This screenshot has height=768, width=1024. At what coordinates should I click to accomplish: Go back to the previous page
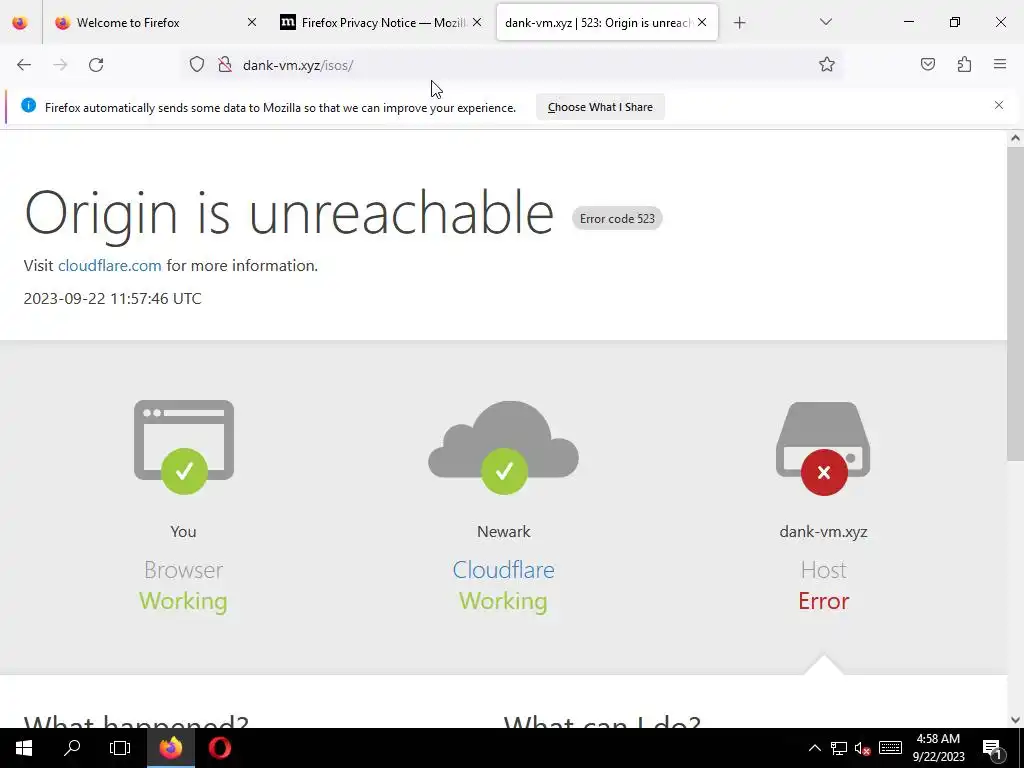(x=24, y=65)
